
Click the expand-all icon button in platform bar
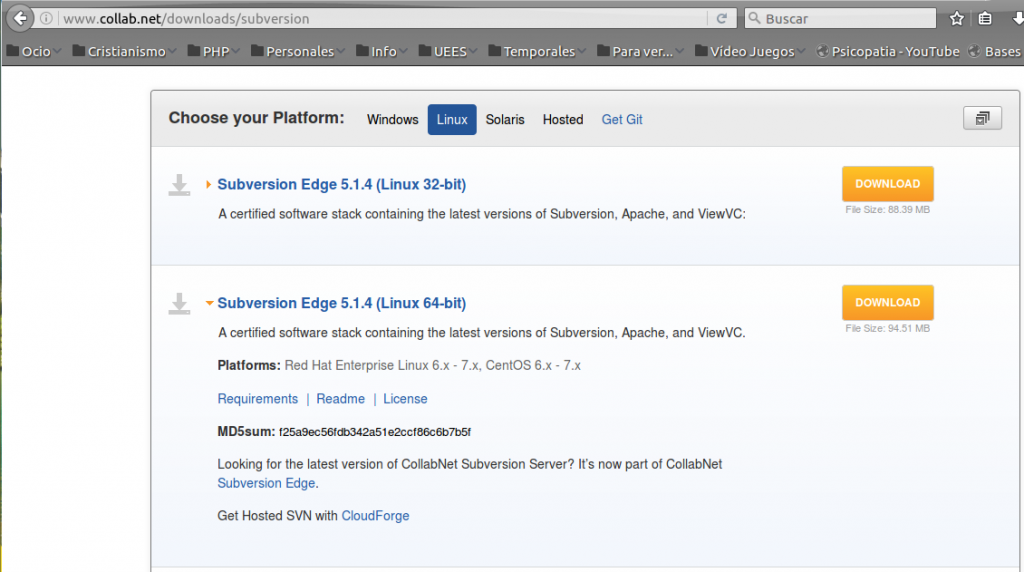[x=982, y=118]
